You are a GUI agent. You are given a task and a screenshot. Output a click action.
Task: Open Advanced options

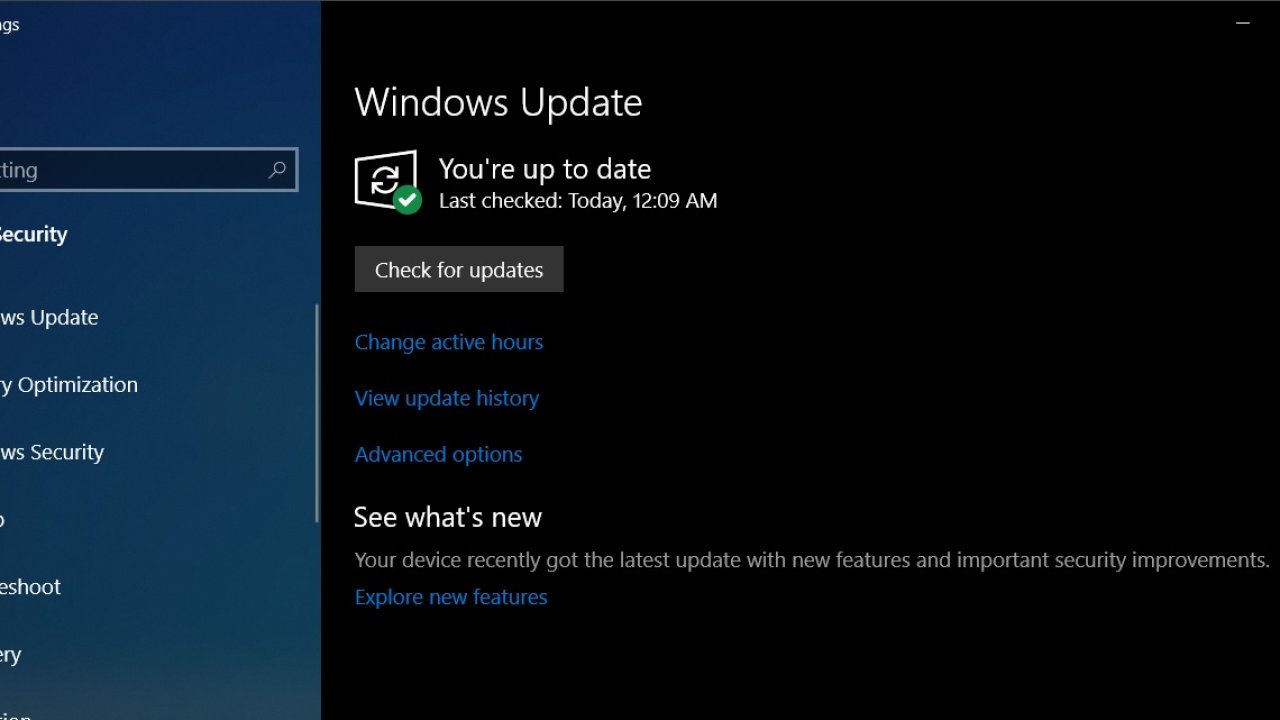tap(438, 454)
